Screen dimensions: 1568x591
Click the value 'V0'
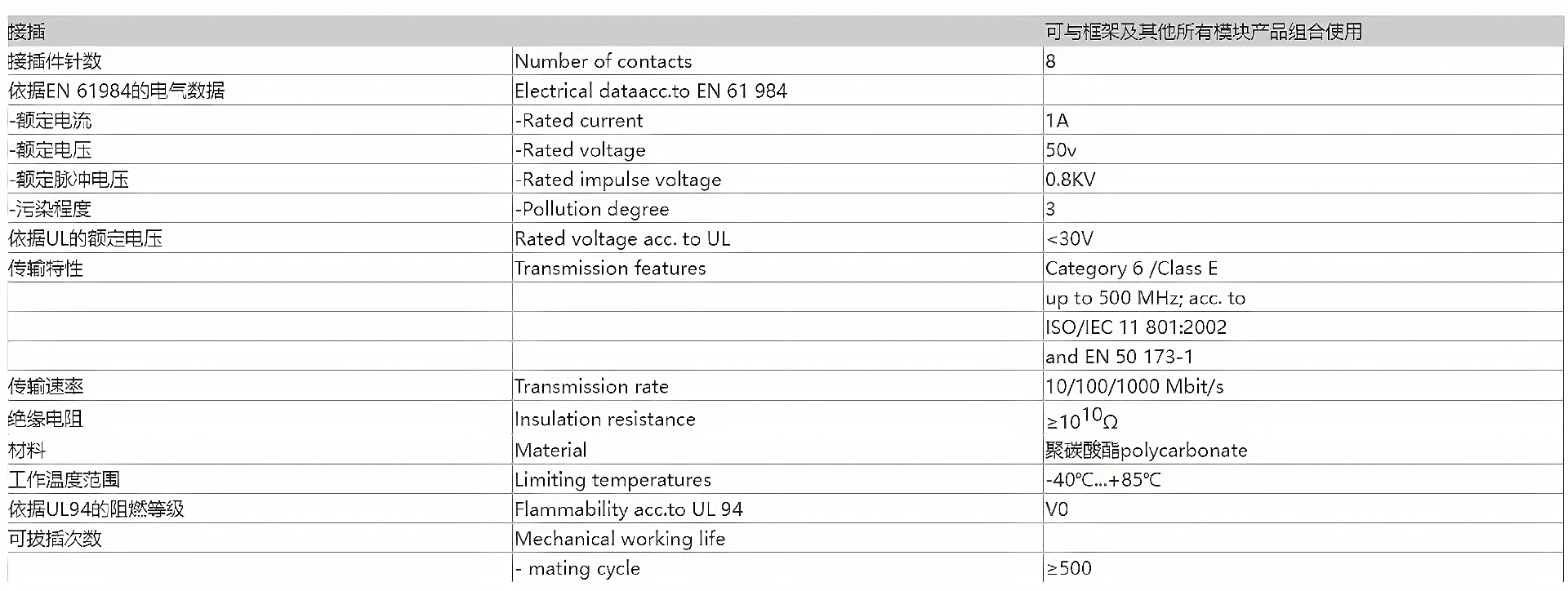click(1057, 509)
